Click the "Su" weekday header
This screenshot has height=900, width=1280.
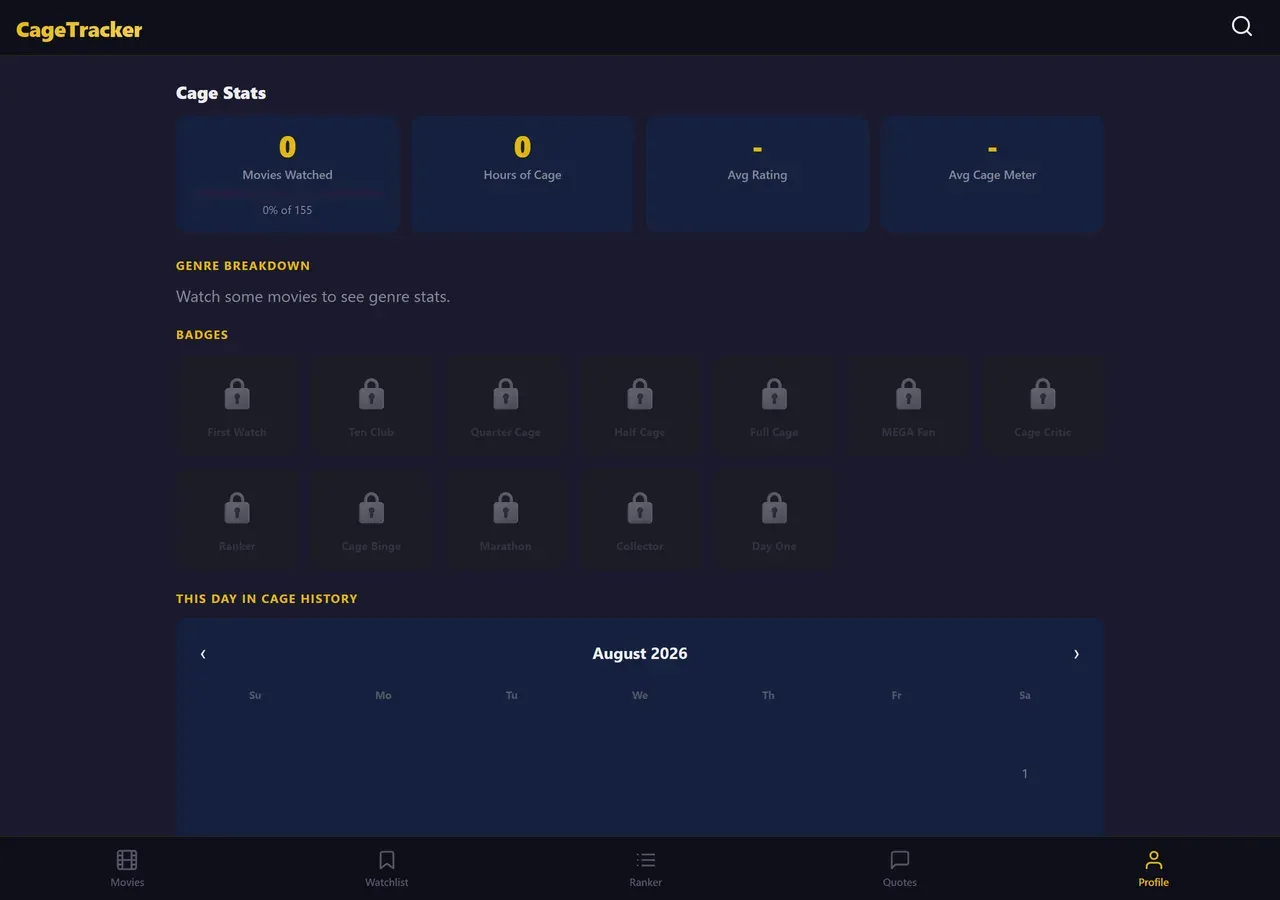pyautogui.click(x=255, y=695)
